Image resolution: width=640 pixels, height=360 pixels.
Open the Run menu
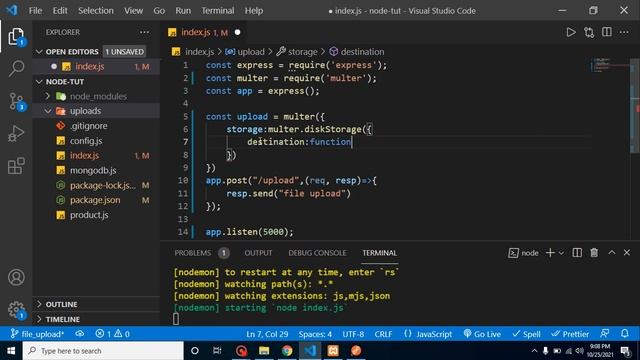183,11
